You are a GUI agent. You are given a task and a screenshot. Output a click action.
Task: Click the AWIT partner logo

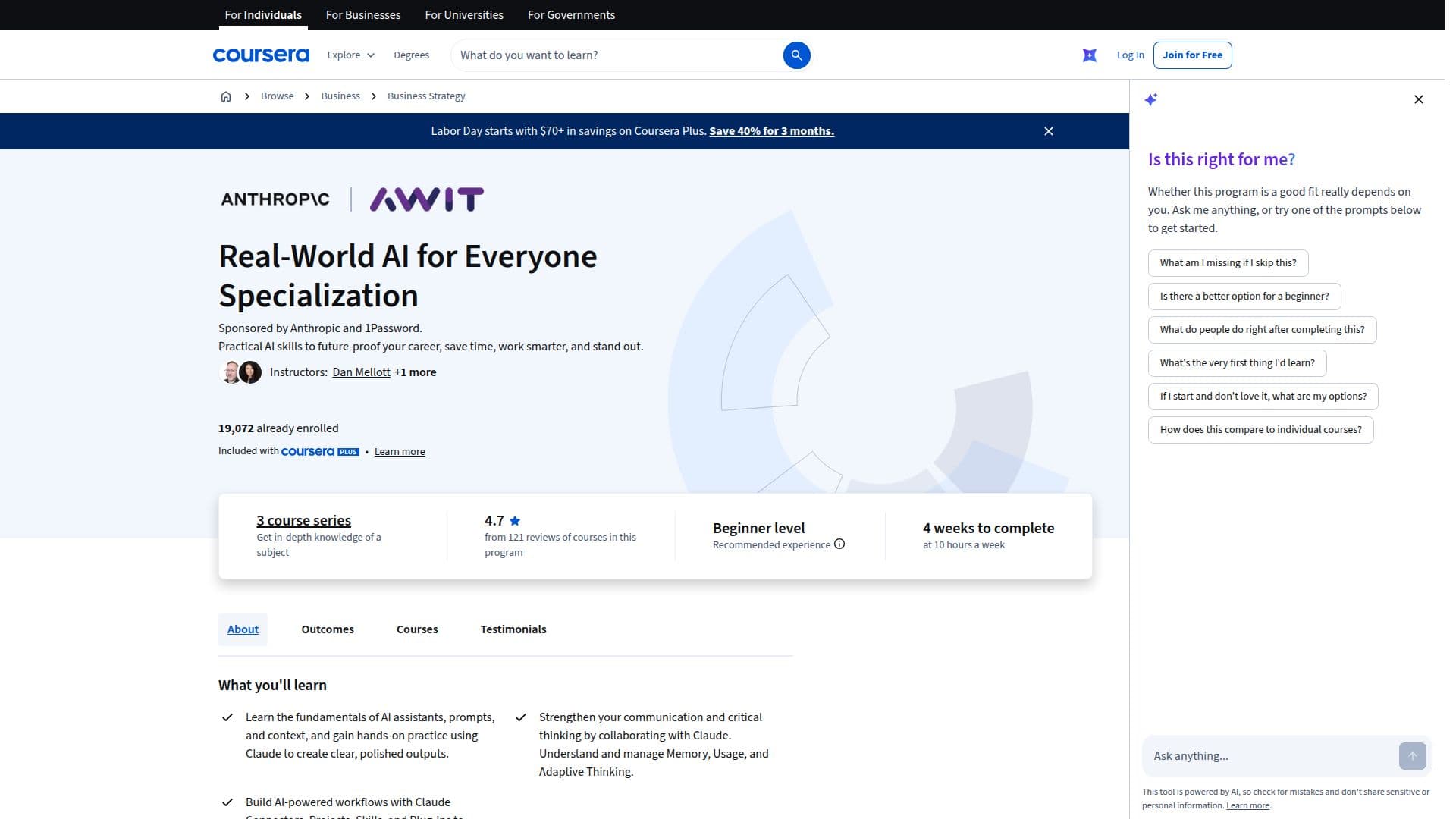pyautogui.click(x=427, y=199)
